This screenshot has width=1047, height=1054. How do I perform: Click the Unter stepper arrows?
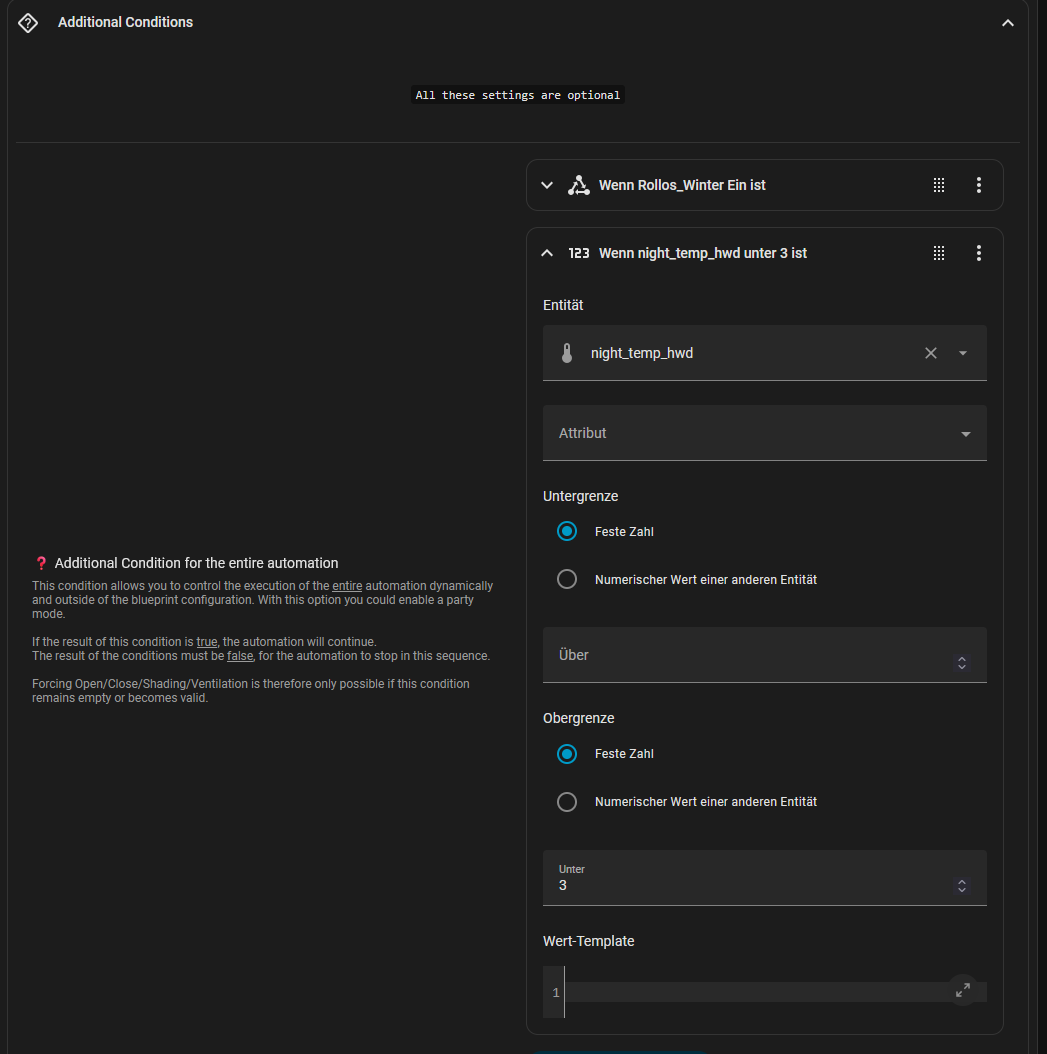pyautogui.click(x=962, y=885)
